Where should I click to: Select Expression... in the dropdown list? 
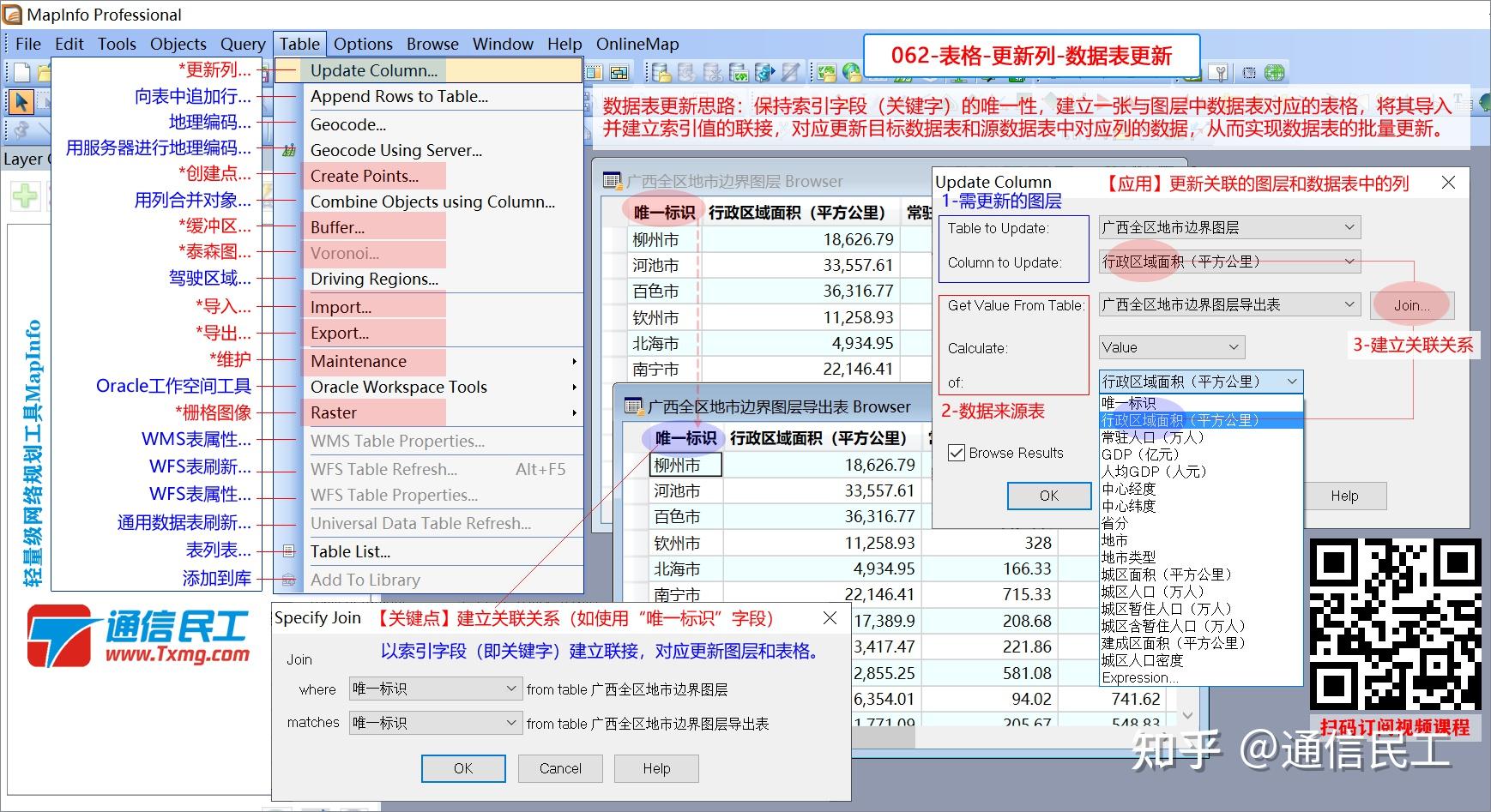point(1201,677)
